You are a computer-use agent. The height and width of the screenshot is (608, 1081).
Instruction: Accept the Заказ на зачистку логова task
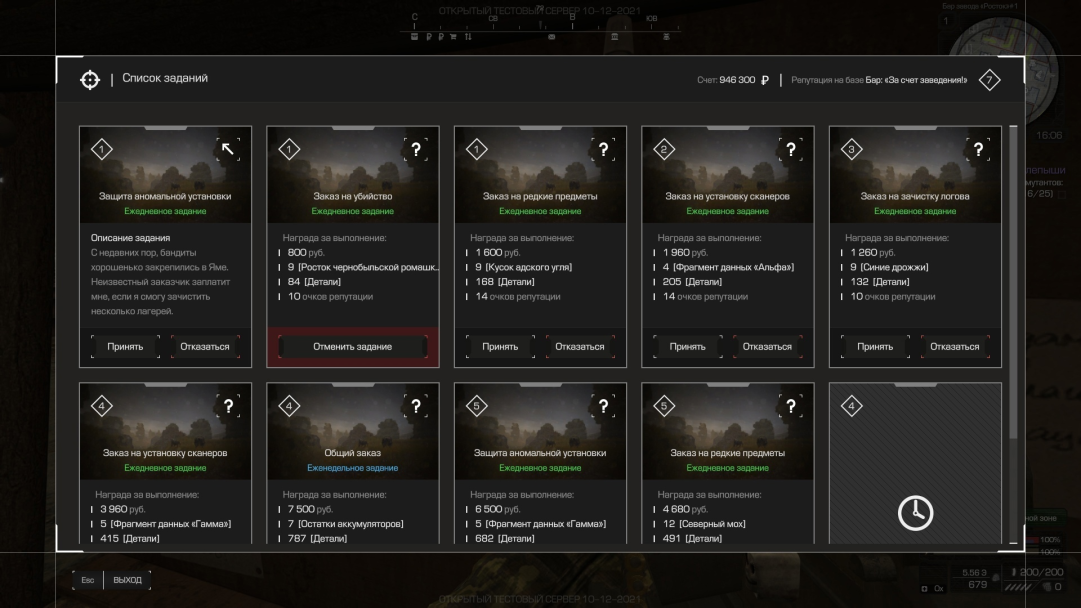[875, 347]
